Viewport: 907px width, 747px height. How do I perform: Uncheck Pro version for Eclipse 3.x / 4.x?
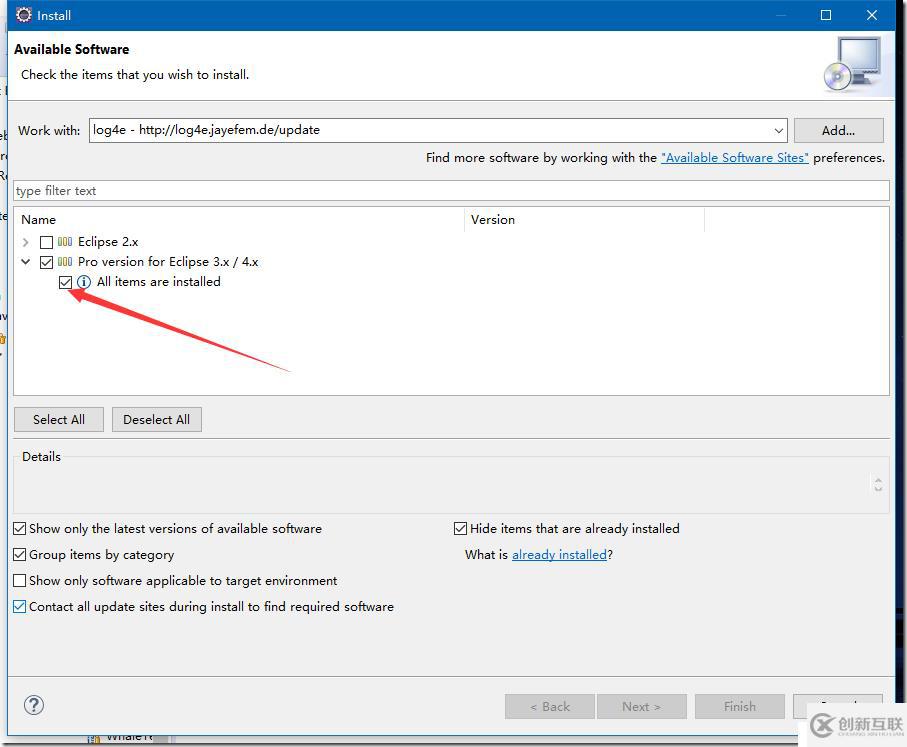pos(46,262)
